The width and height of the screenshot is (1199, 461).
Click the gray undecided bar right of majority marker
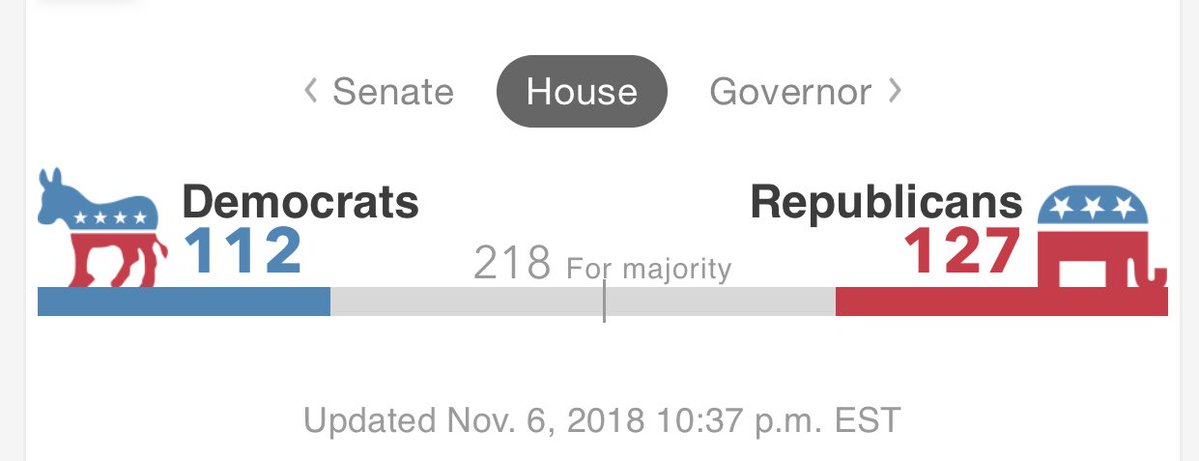(x=720, y=301)
